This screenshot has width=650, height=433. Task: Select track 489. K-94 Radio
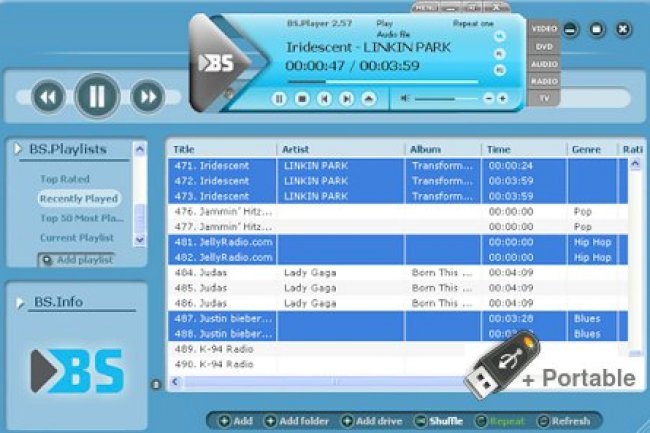398,349
